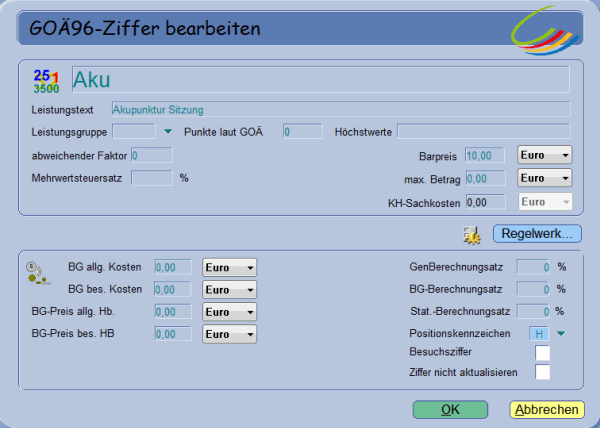Open the Barpreis currency dropdown

point(544,155)
